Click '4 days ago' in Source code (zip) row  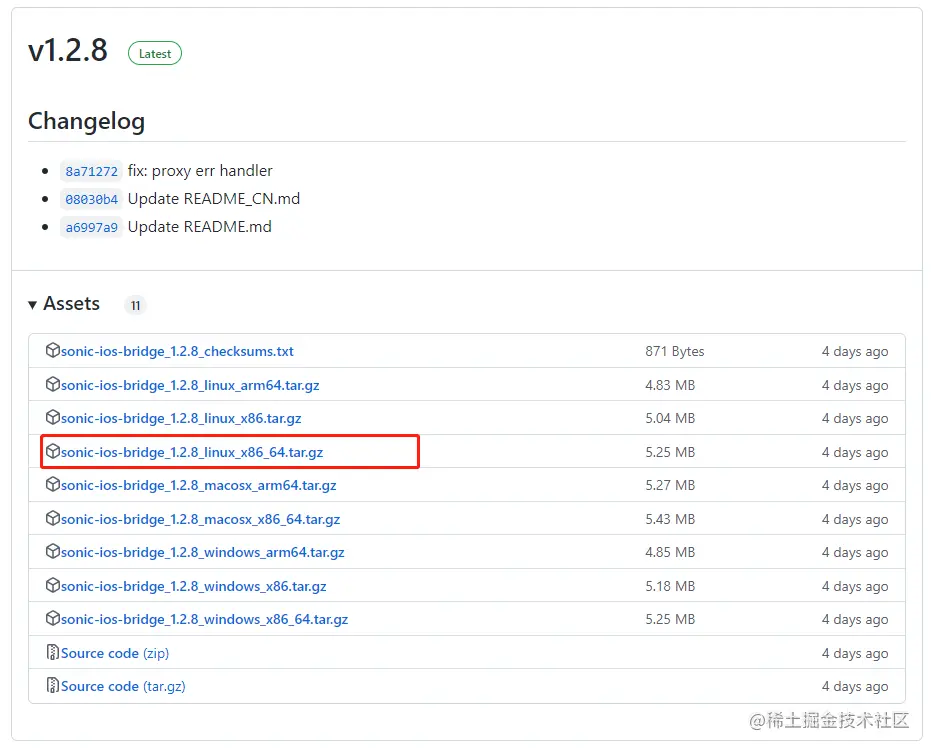pos(855,653)
